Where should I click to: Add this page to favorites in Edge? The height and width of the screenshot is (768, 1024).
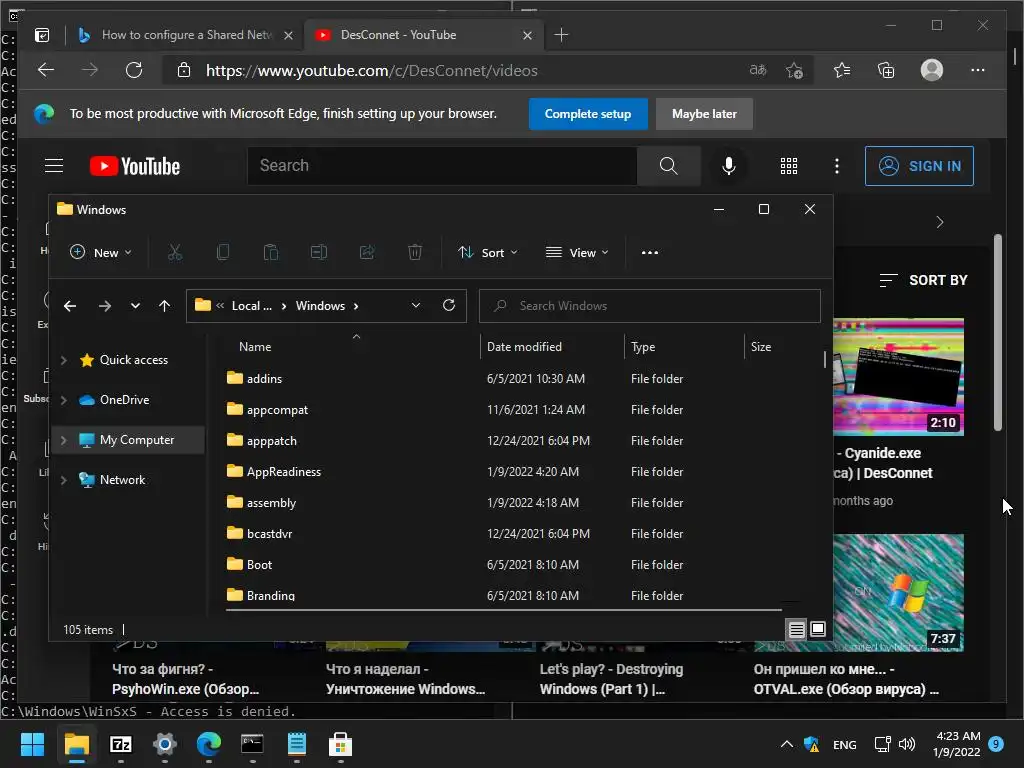click(794, 71)
